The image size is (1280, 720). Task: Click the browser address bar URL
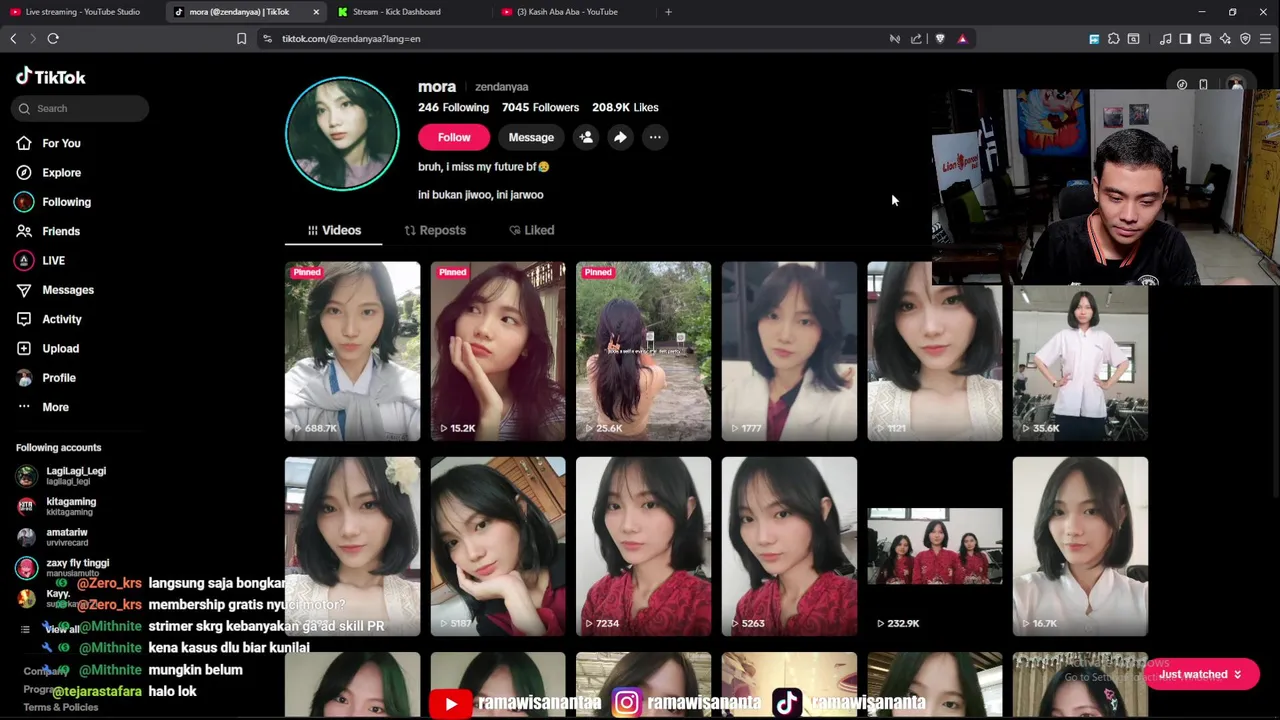(x=351, y=38)
